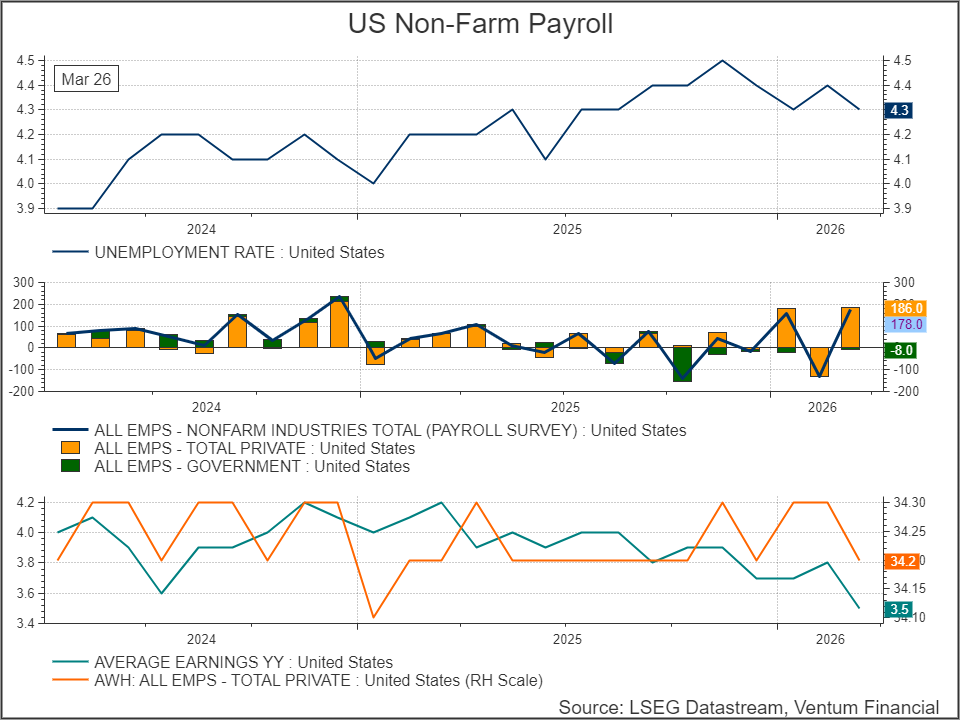Click the US Non-Farm Payroll chart title
Viewport: 960px width, 720px height.
480,24
